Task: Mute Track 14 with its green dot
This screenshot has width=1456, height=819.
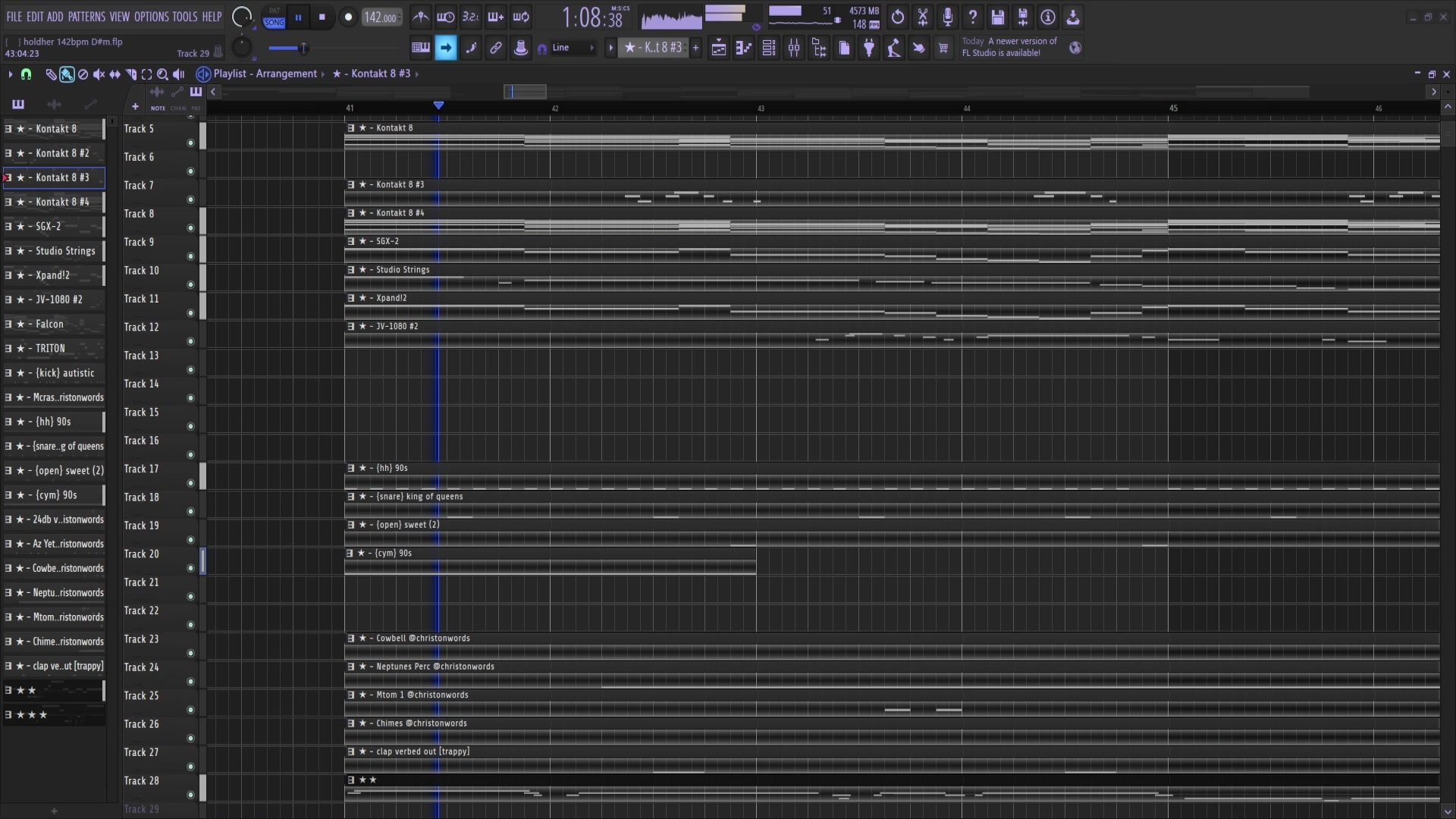Action: tap(190, 398)
